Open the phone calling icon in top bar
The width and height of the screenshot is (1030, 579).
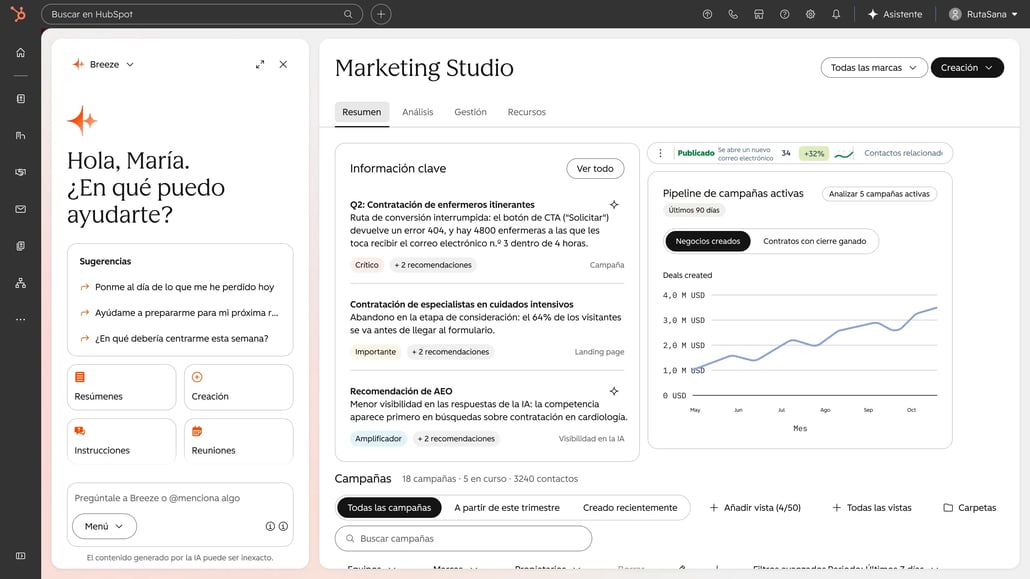pyautogui.click(x=733, y=14)
